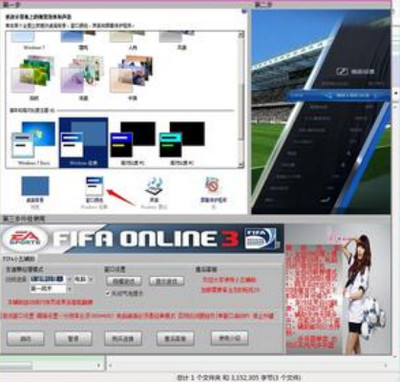Open the Screen Saver icon with red prohibition sign
The width and height of the screenshot is (400, 382).
[x=212, y=185]
